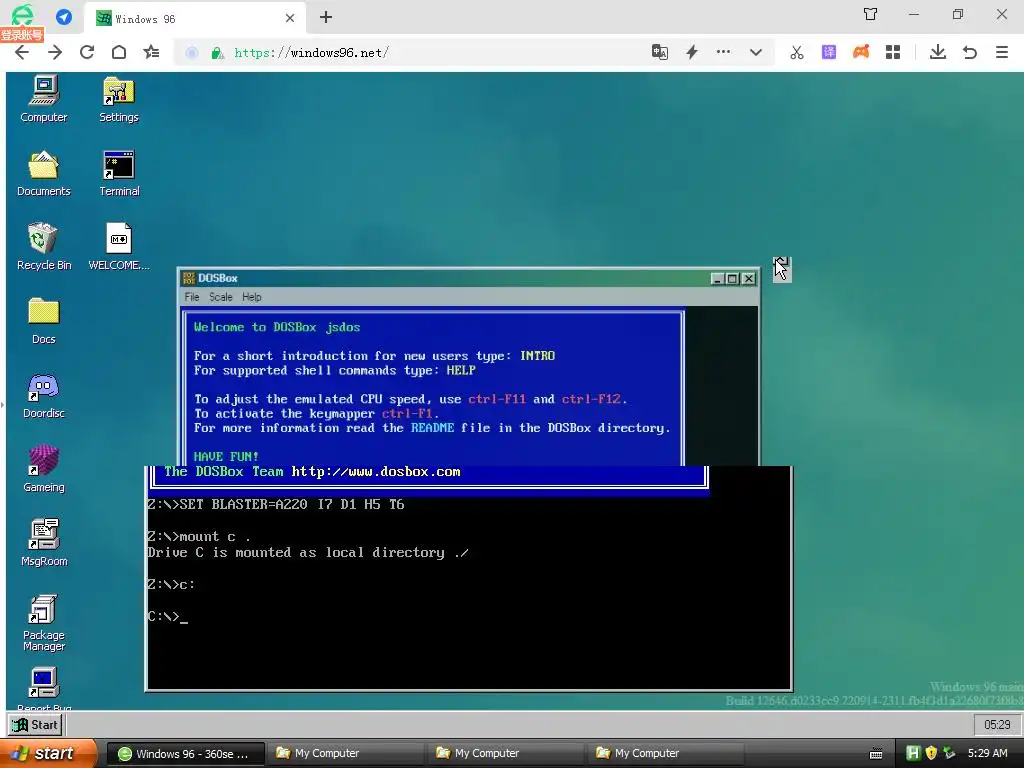Open the extensions grid icon
The width and height of the screenshot is (1024, 768).
click(893, 52)
